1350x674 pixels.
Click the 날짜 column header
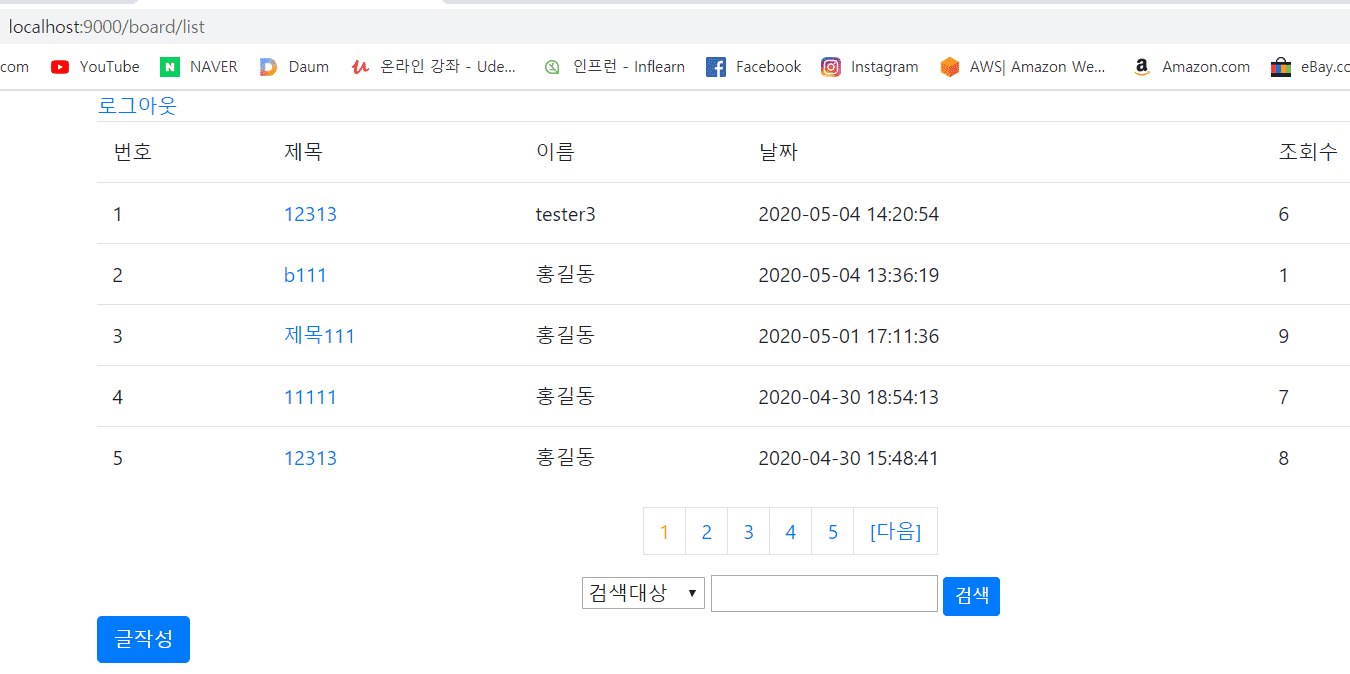click(778, 152)
